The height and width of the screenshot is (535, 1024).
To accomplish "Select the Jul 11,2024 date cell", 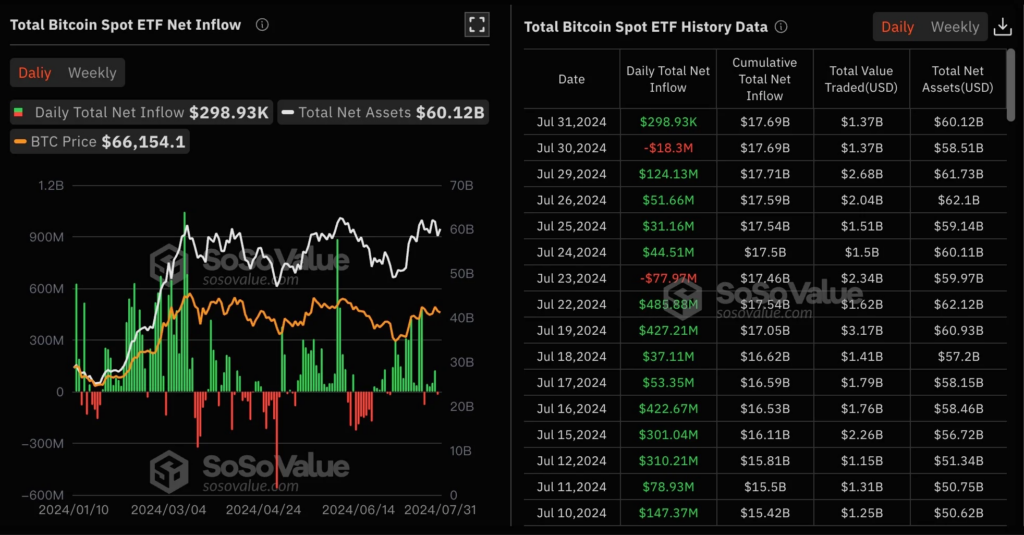I will click(x=571, y=487).
